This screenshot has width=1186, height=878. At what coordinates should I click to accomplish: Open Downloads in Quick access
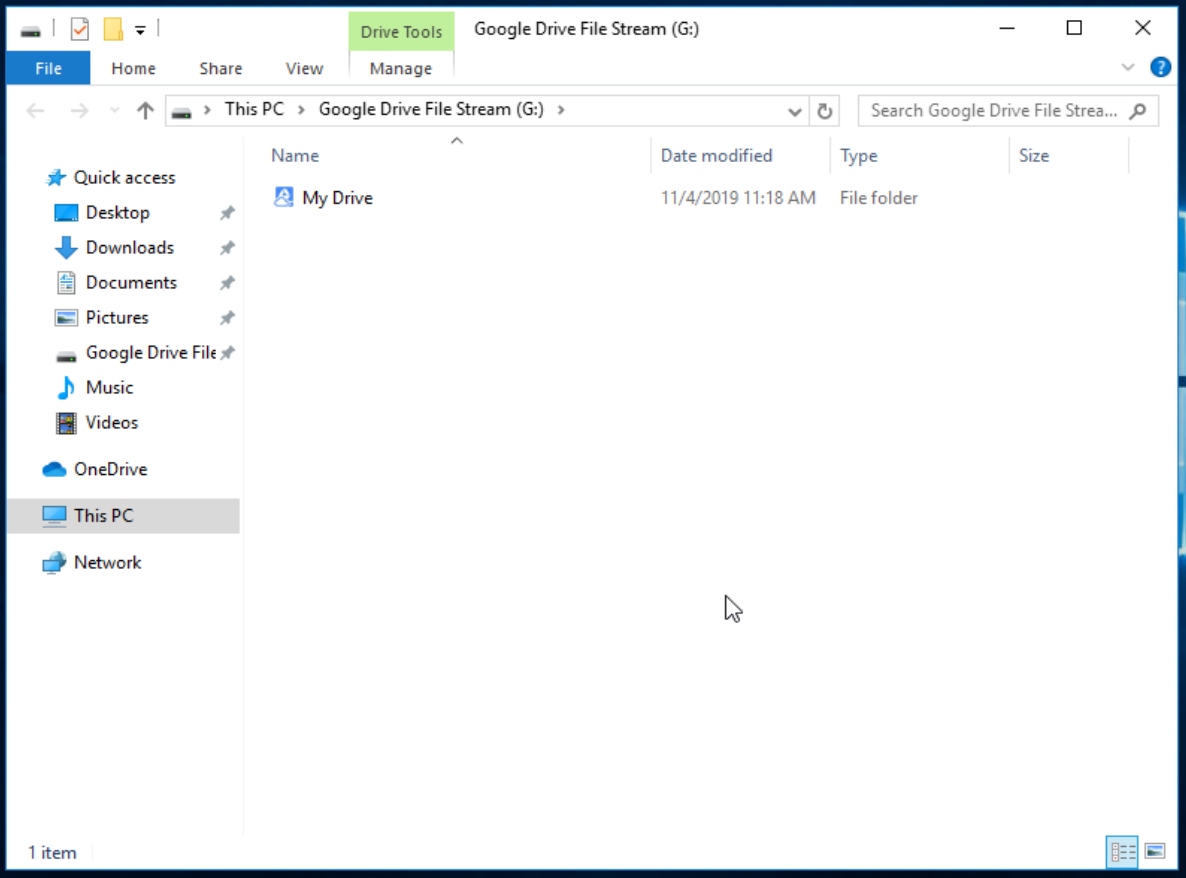pos(130,247)
